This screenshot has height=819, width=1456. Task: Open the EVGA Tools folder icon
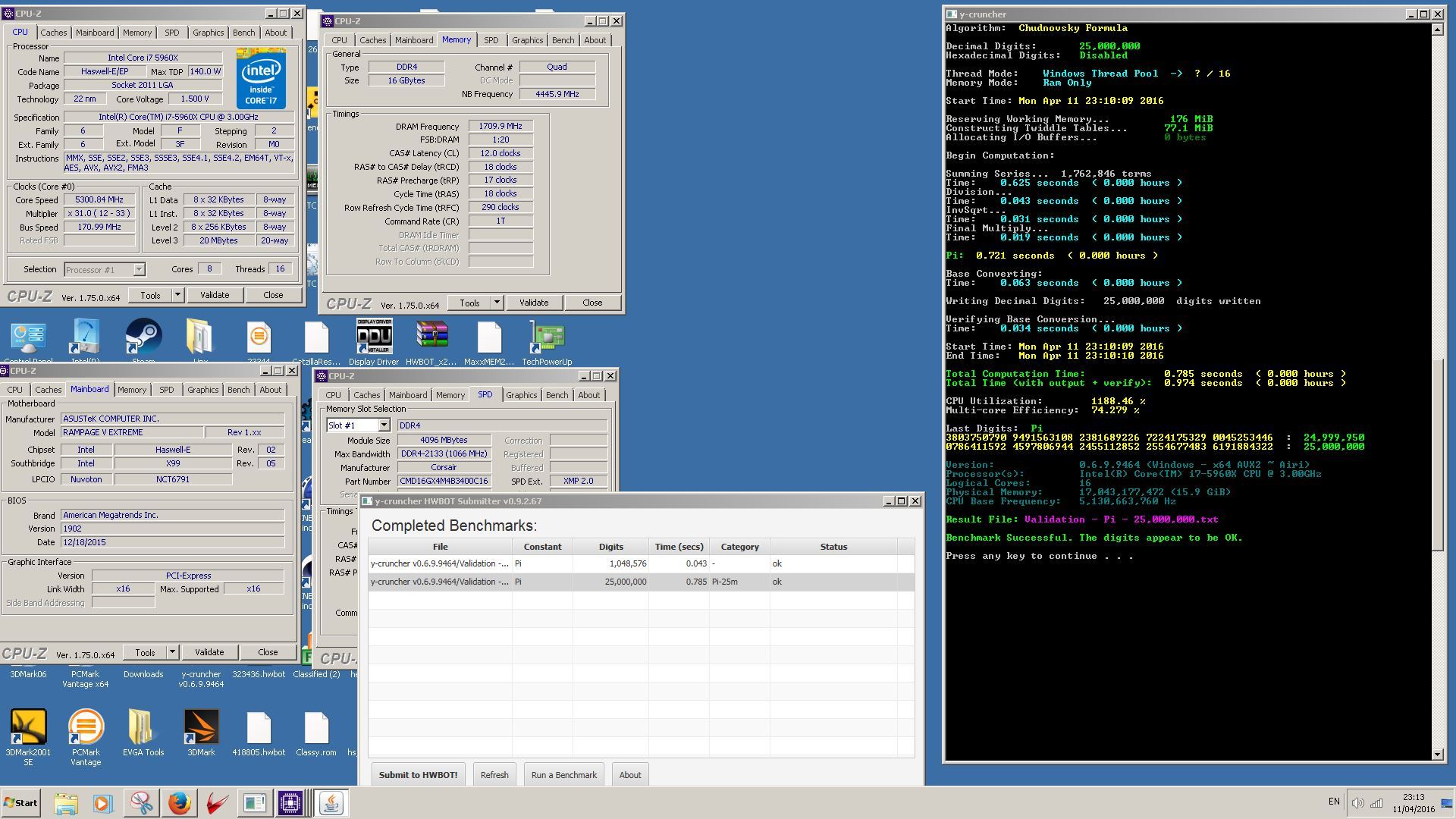point(143,733)
